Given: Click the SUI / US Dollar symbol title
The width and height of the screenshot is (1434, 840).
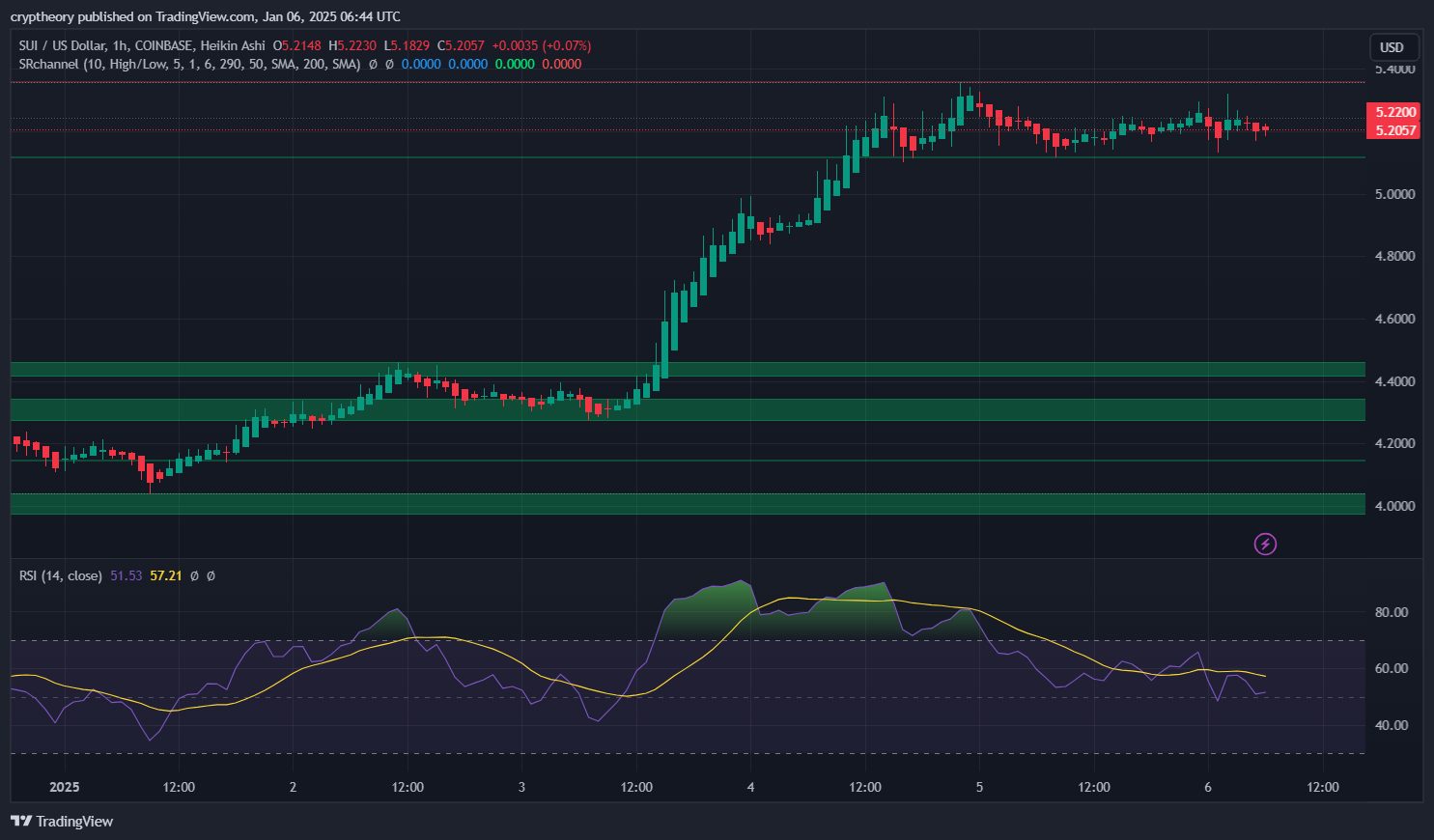Looking at the screenshot, I should point(63,45).
